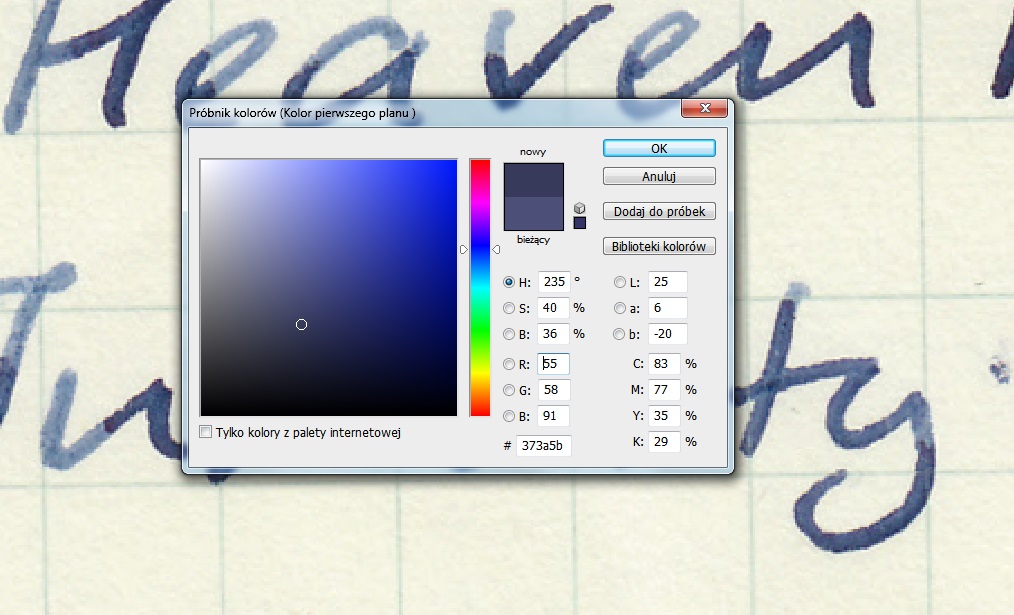Select the G green channel radio button

pos(509,390)
